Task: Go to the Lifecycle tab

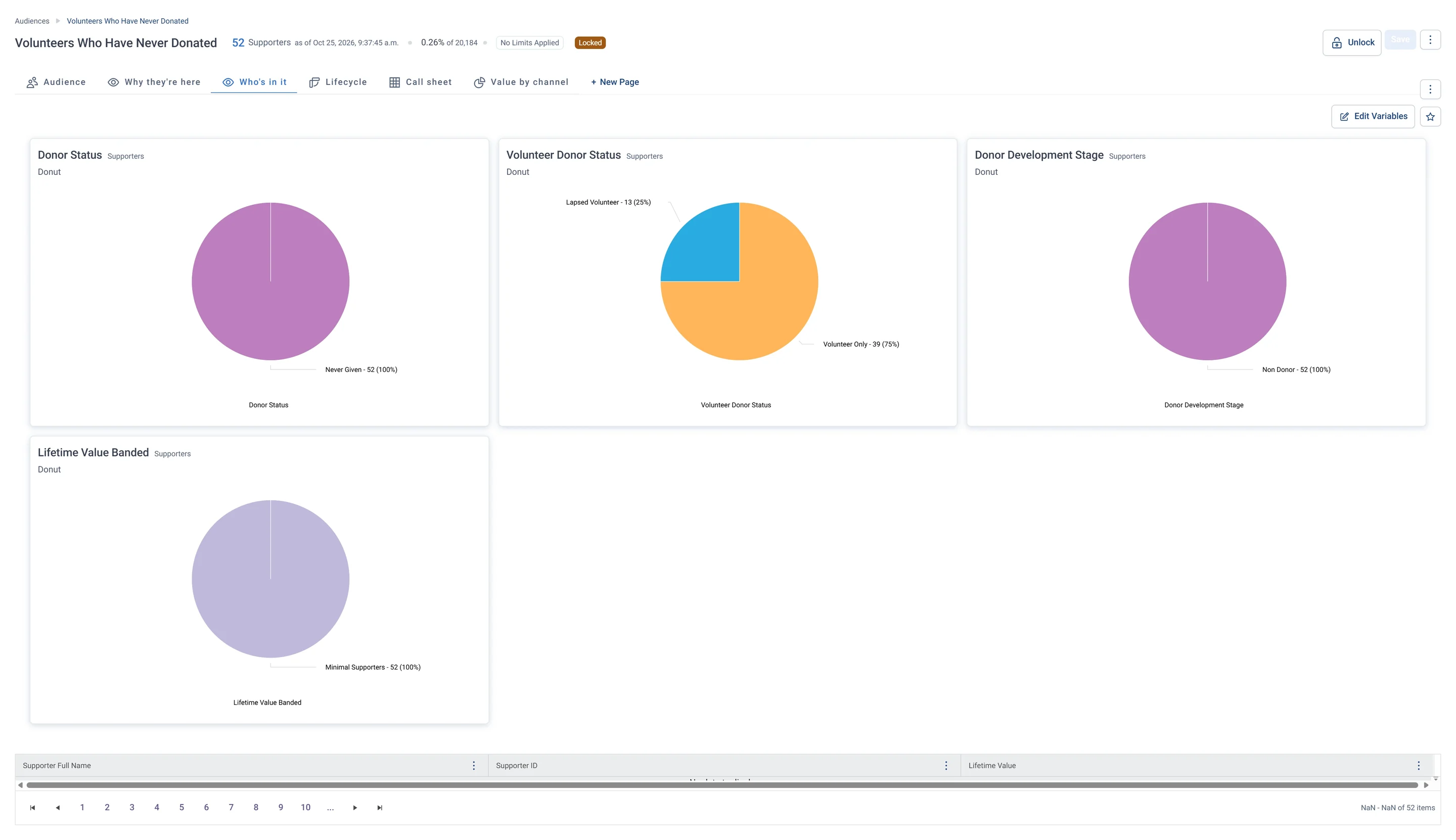Action: (338, 82)
